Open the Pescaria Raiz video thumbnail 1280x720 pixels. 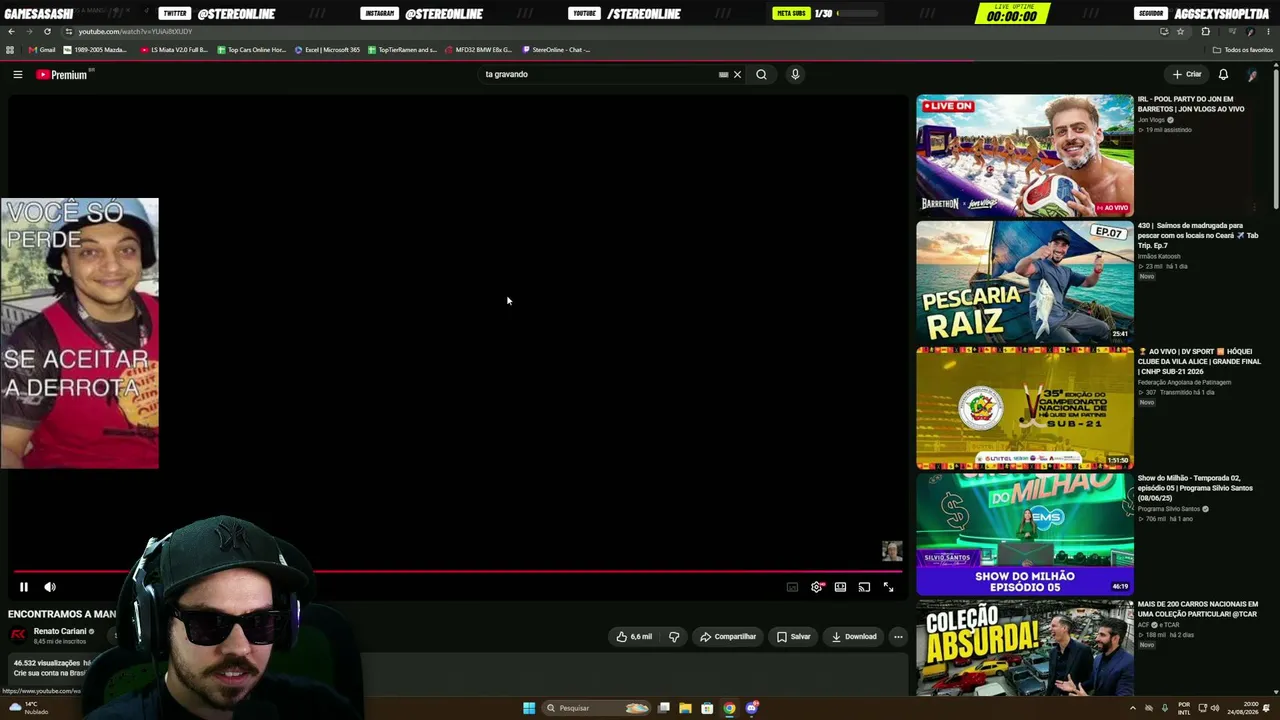pyautogui.click(x=1025, y=282)
